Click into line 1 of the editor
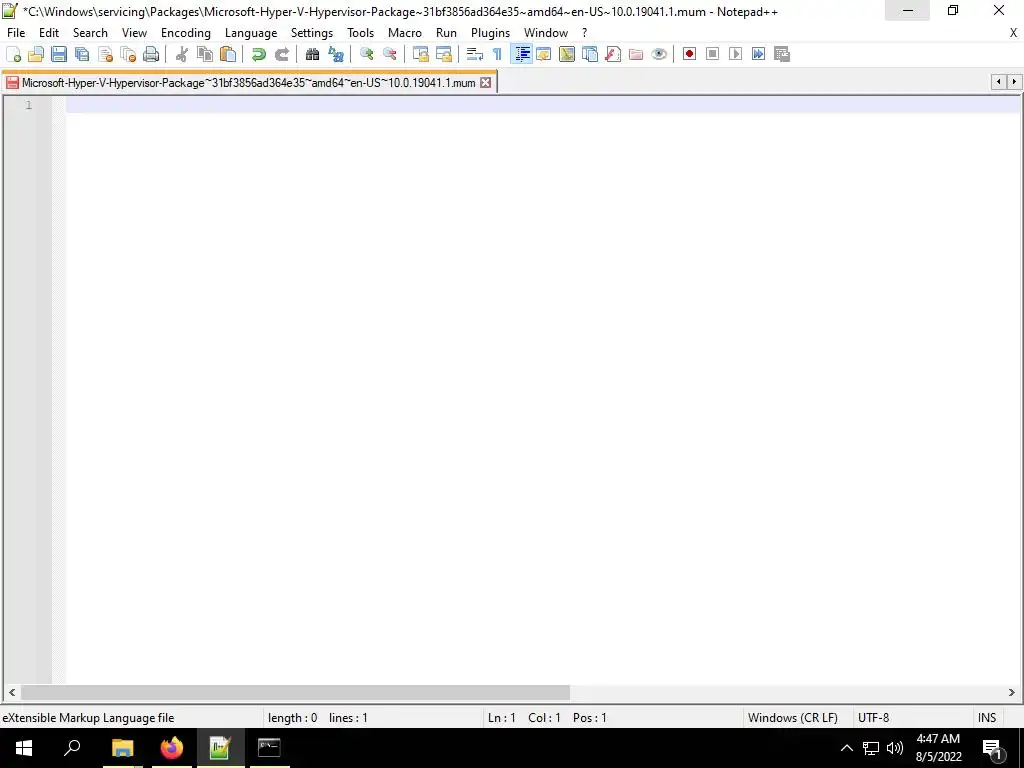 (x=542, y=104)
